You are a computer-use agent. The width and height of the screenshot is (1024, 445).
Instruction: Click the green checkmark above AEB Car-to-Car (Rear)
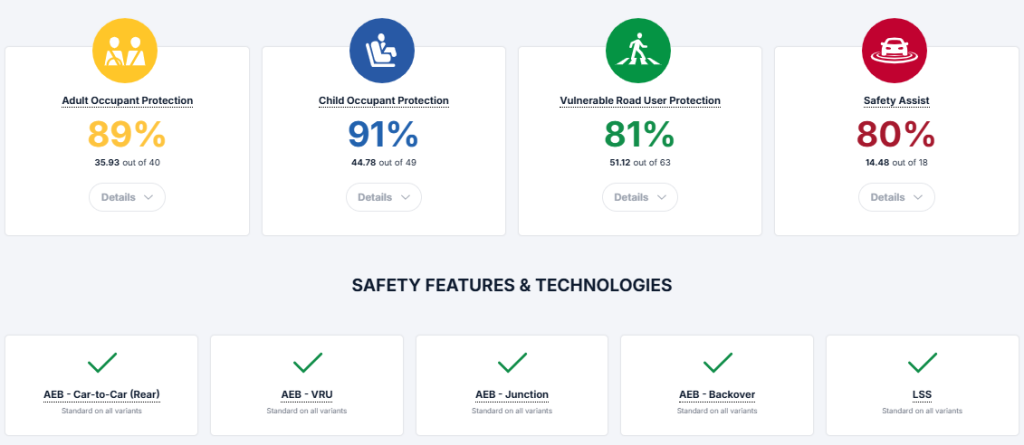(103, 361)
